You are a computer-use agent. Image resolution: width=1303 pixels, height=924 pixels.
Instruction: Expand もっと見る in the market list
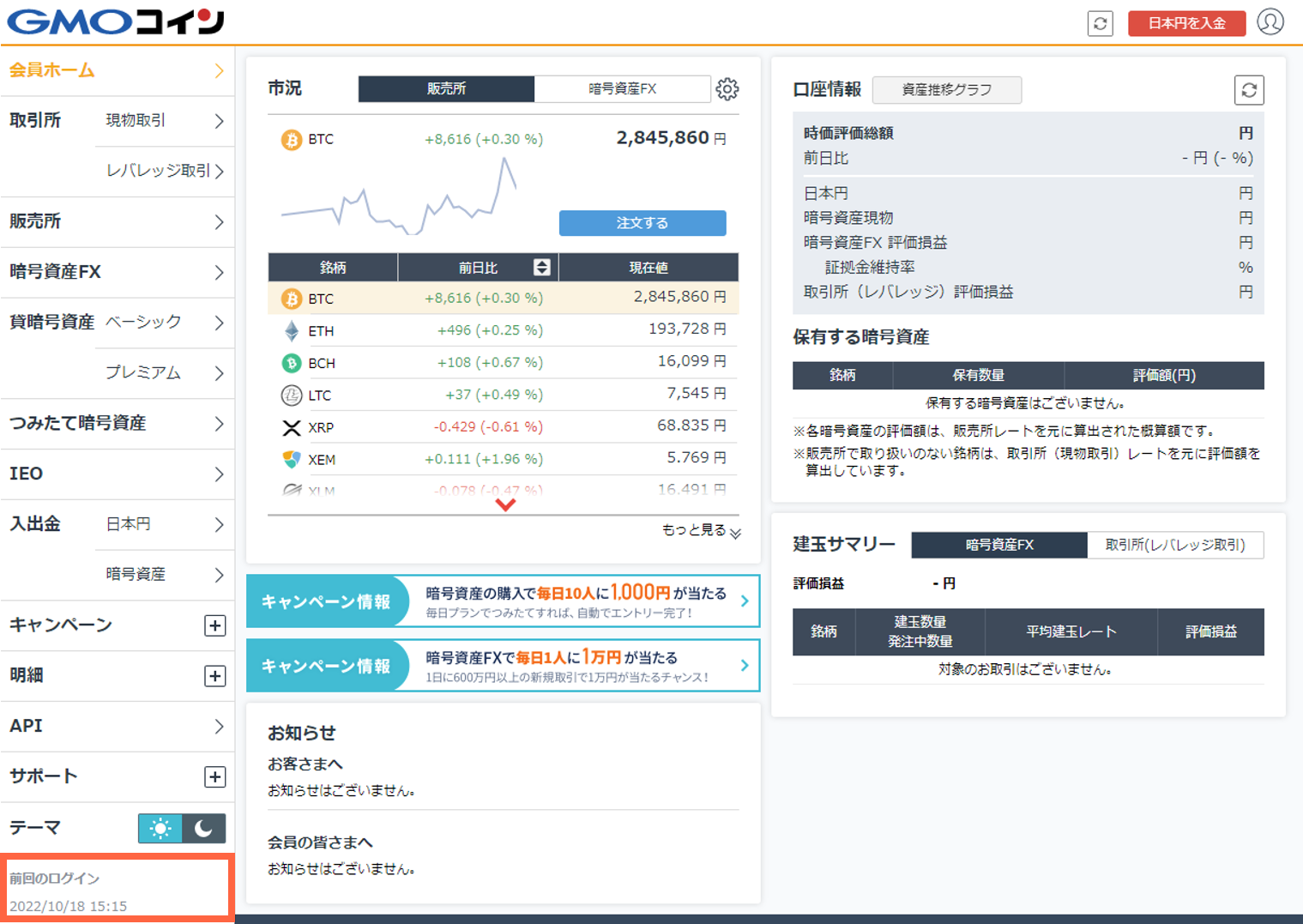[x=701, y=531]
